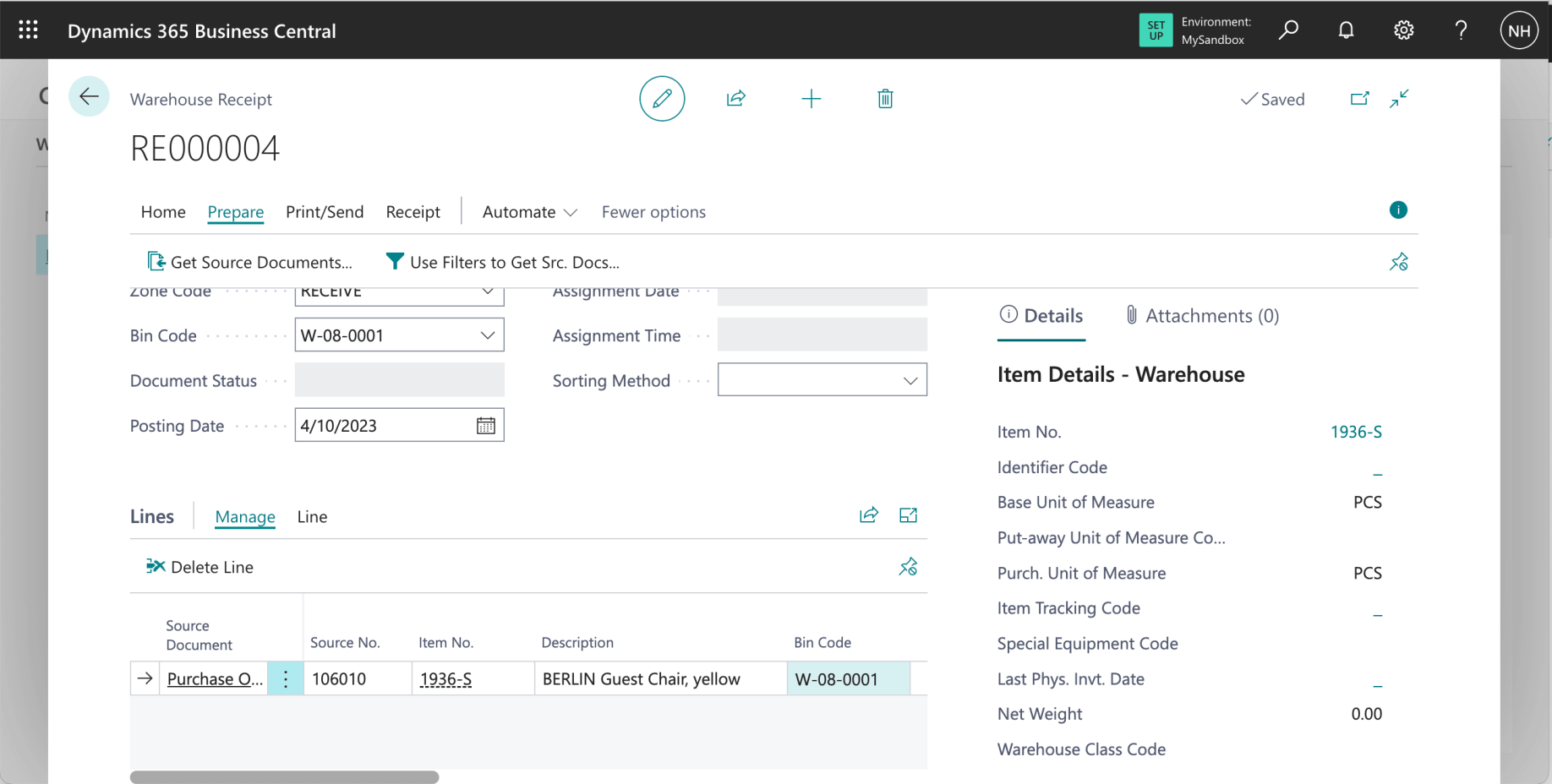Click Delete Line

[x=199, y=567]
